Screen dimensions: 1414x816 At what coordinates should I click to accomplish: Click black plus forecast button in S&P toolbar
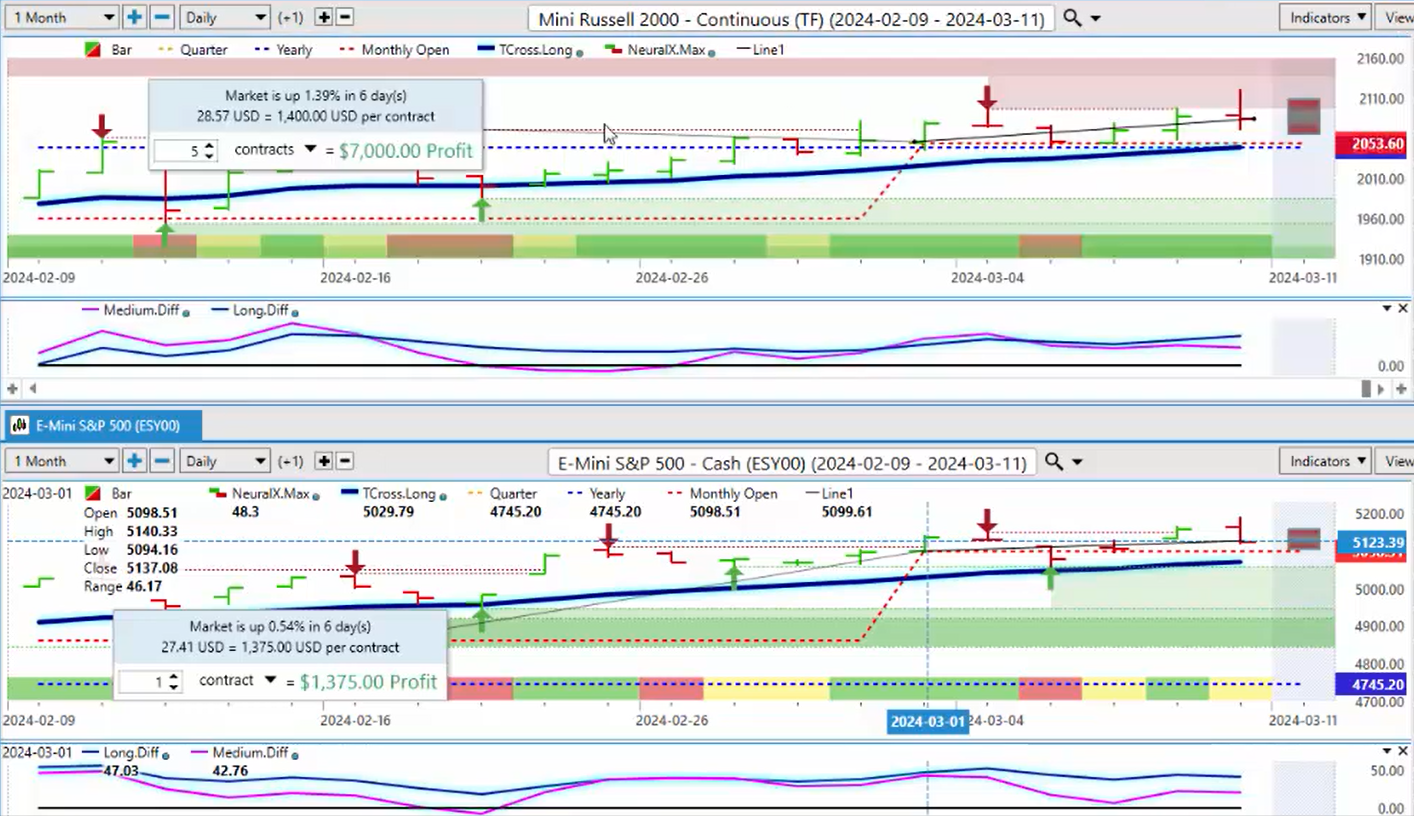[x=323, y=461]
